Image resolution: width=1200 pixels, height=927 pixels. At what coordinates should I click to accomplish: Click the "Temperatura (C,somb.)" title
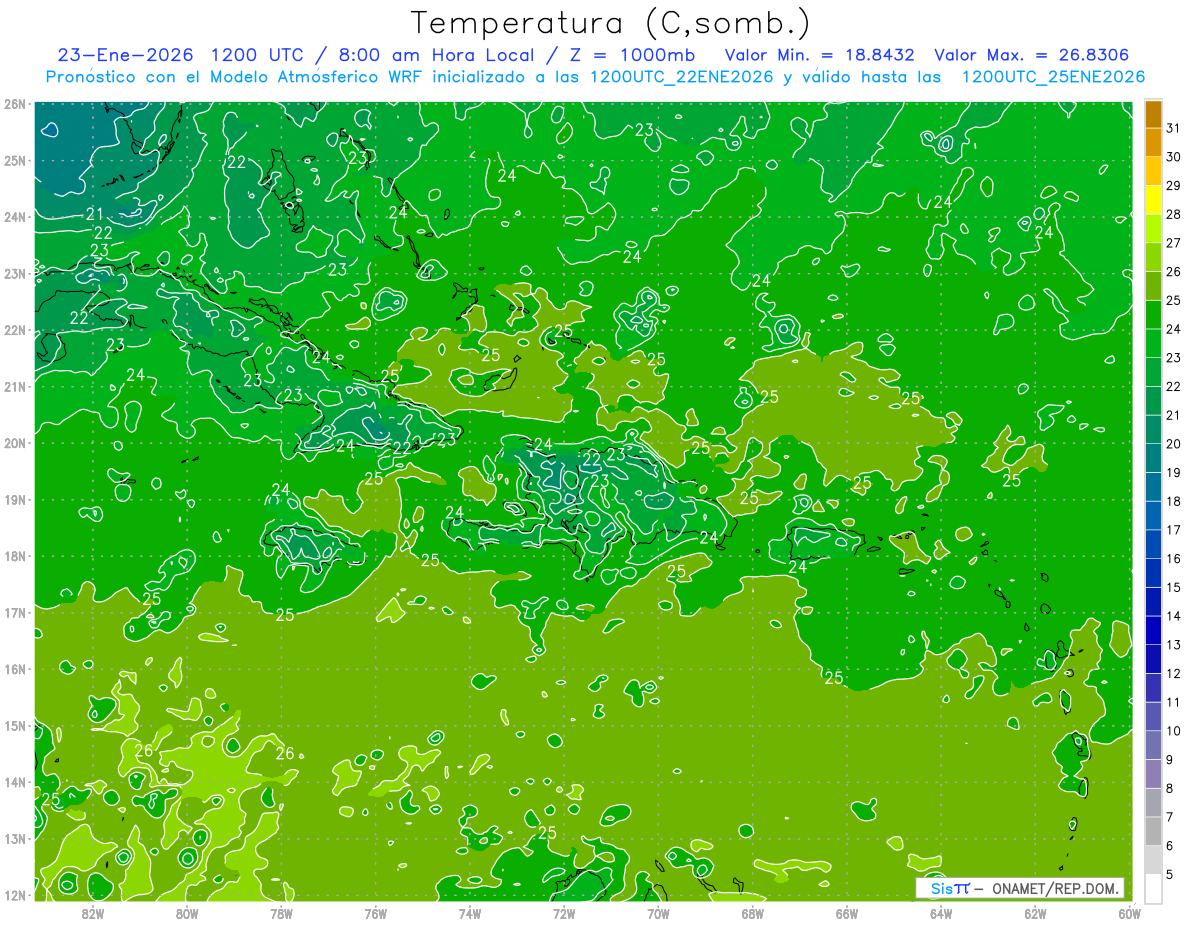click(x=610, y=24)
